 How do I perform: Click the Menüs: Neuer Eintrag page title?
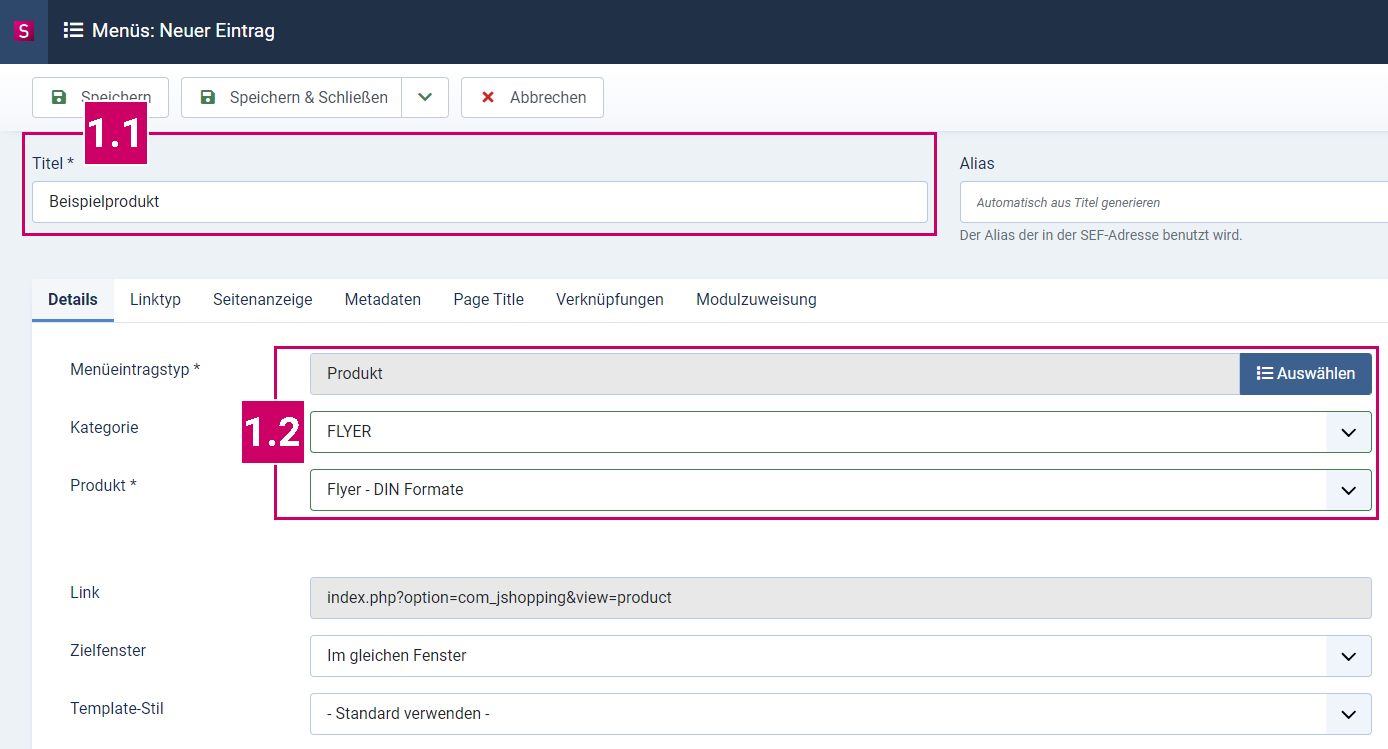pos(183,31)
